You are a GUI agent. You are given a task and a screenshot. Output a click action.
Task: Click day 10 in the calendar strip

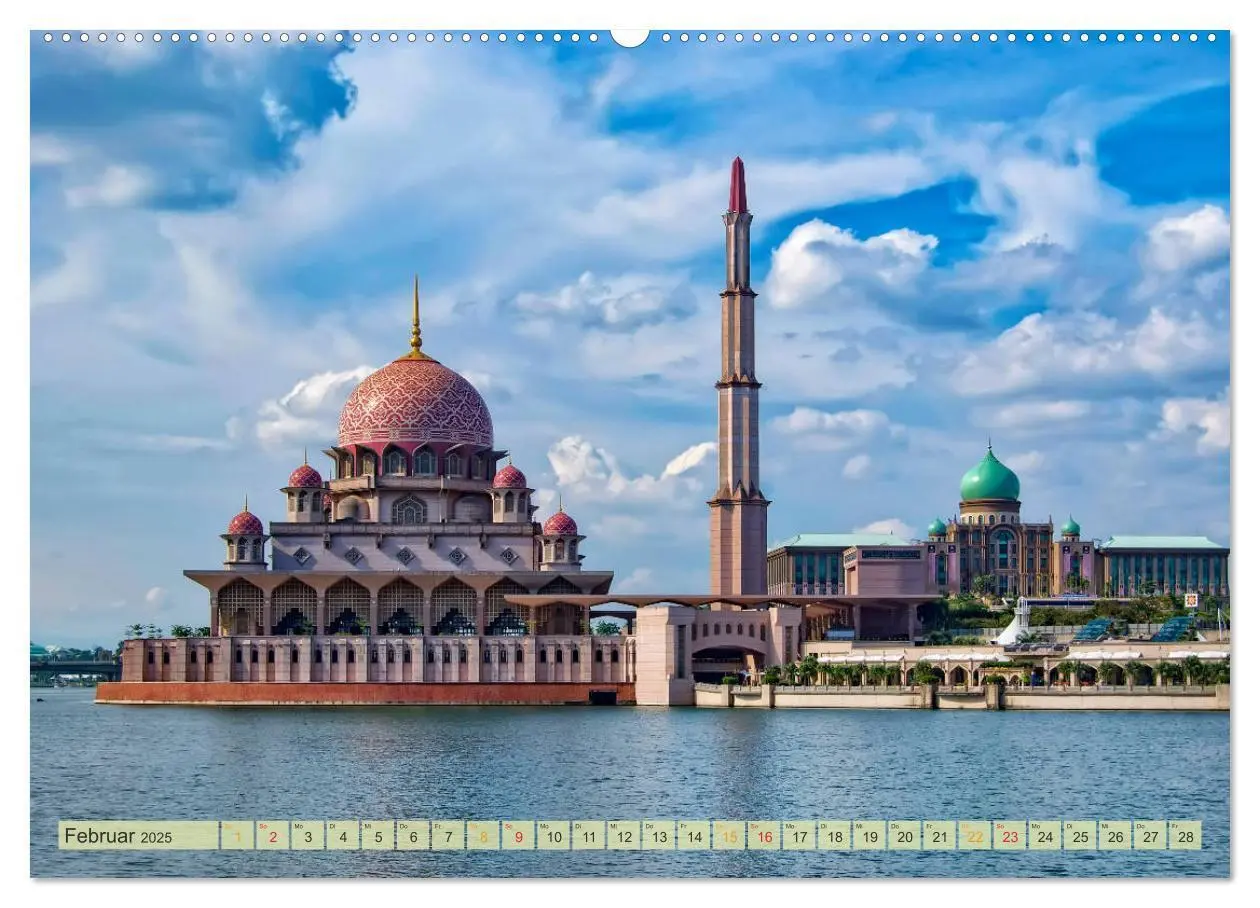[x=553, y=835]
